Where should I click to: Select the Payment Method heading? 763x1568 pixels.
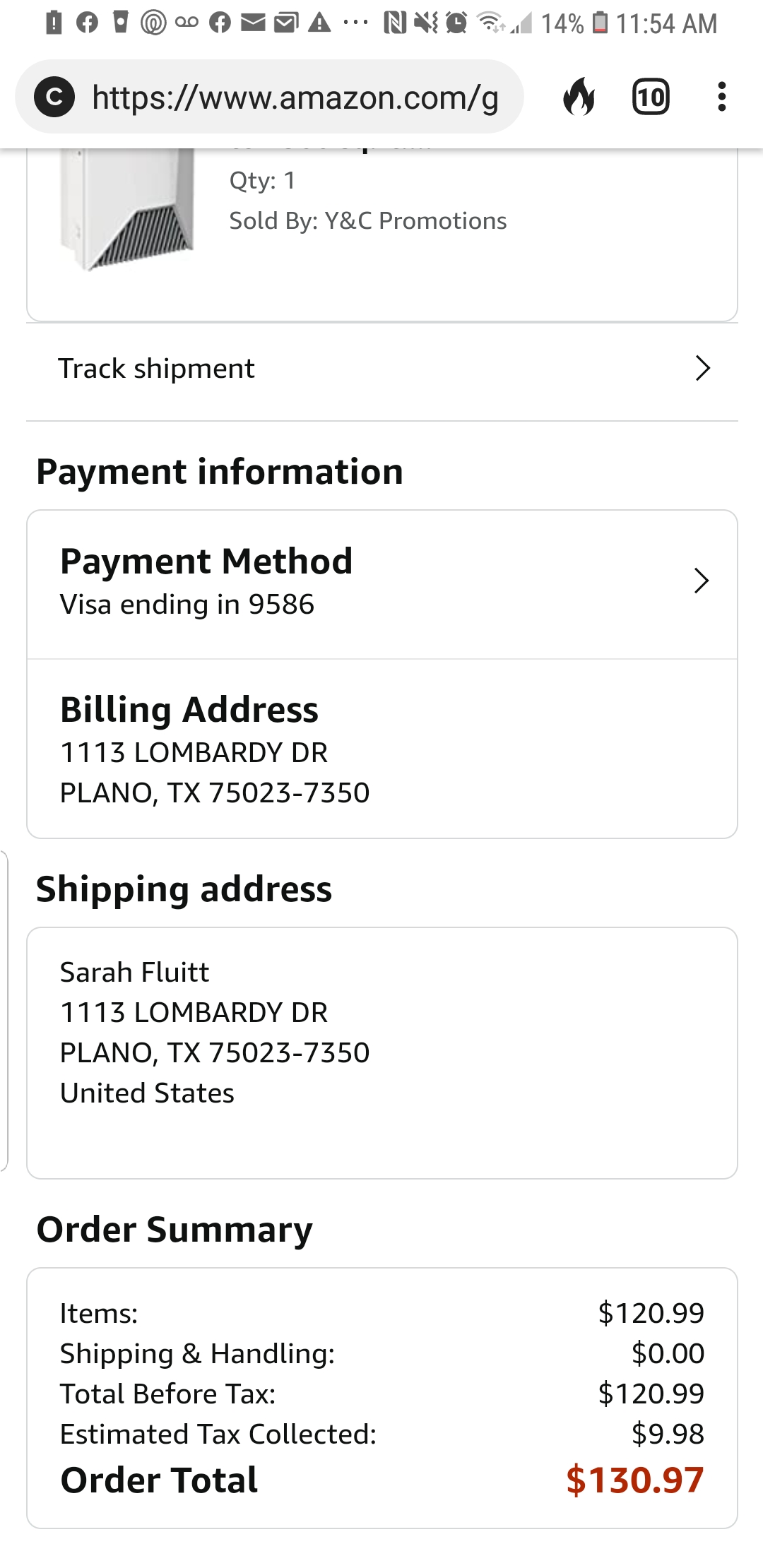(206, 562)
